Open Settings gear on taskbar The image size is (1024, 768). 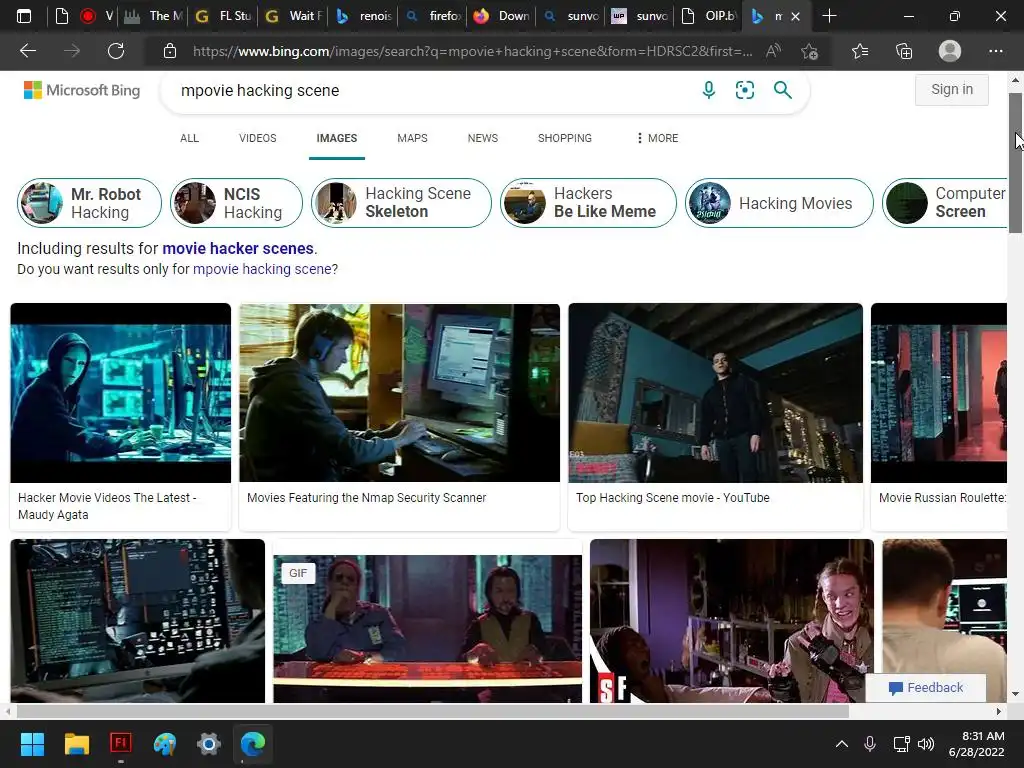(x=209, y=744)
